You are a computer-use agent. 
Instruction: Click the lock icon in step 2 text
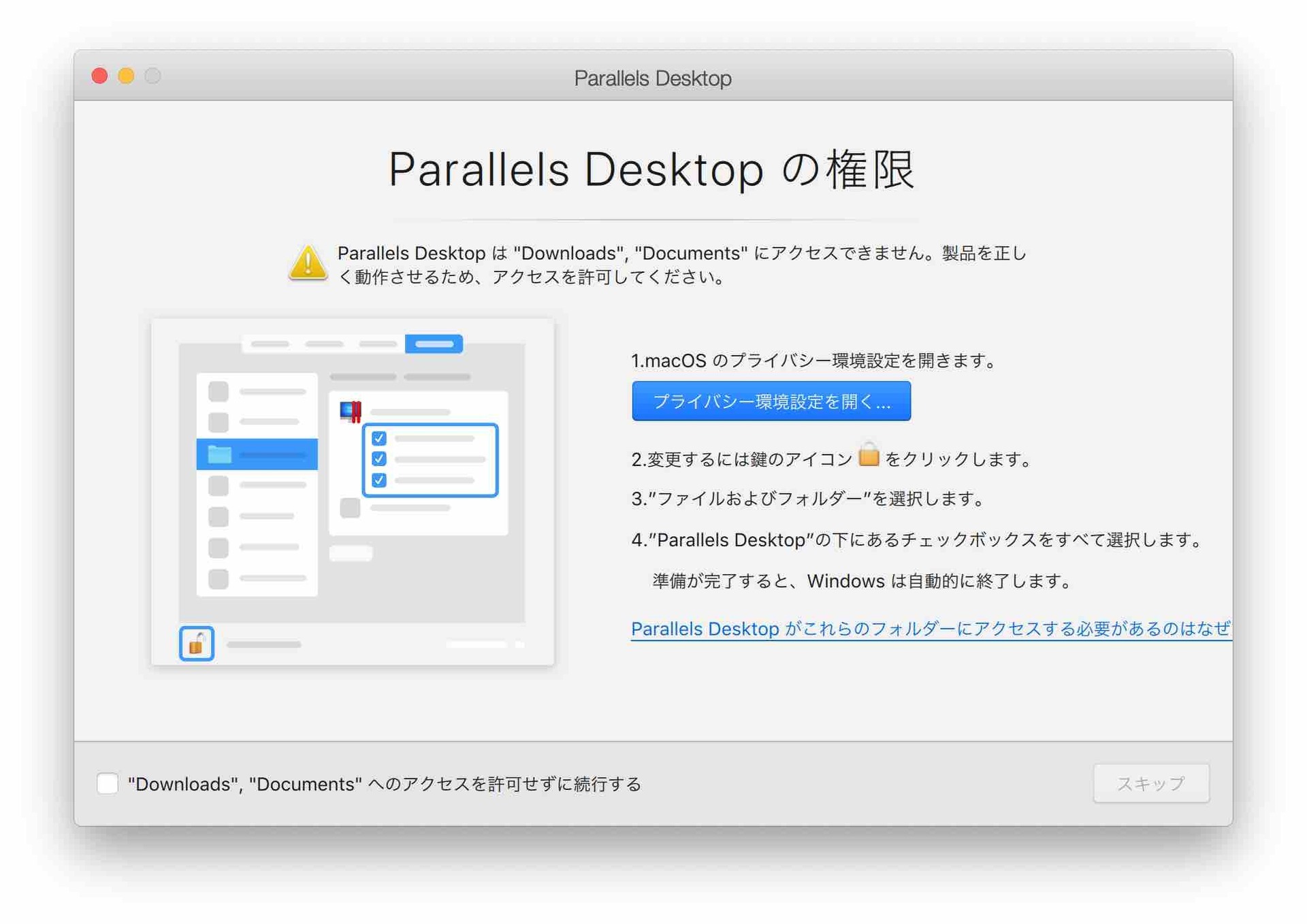pos(869,455)
